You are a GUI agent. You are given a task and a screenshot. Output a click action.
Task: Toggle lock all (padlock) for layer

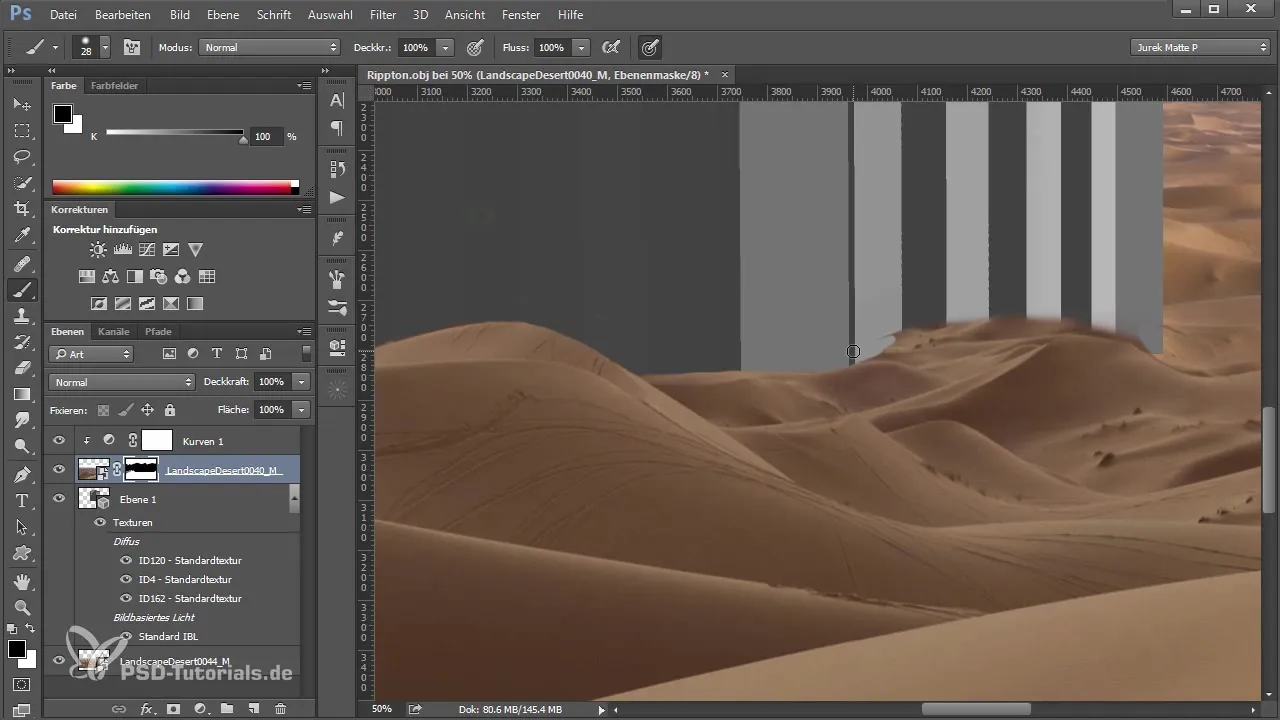170,409
